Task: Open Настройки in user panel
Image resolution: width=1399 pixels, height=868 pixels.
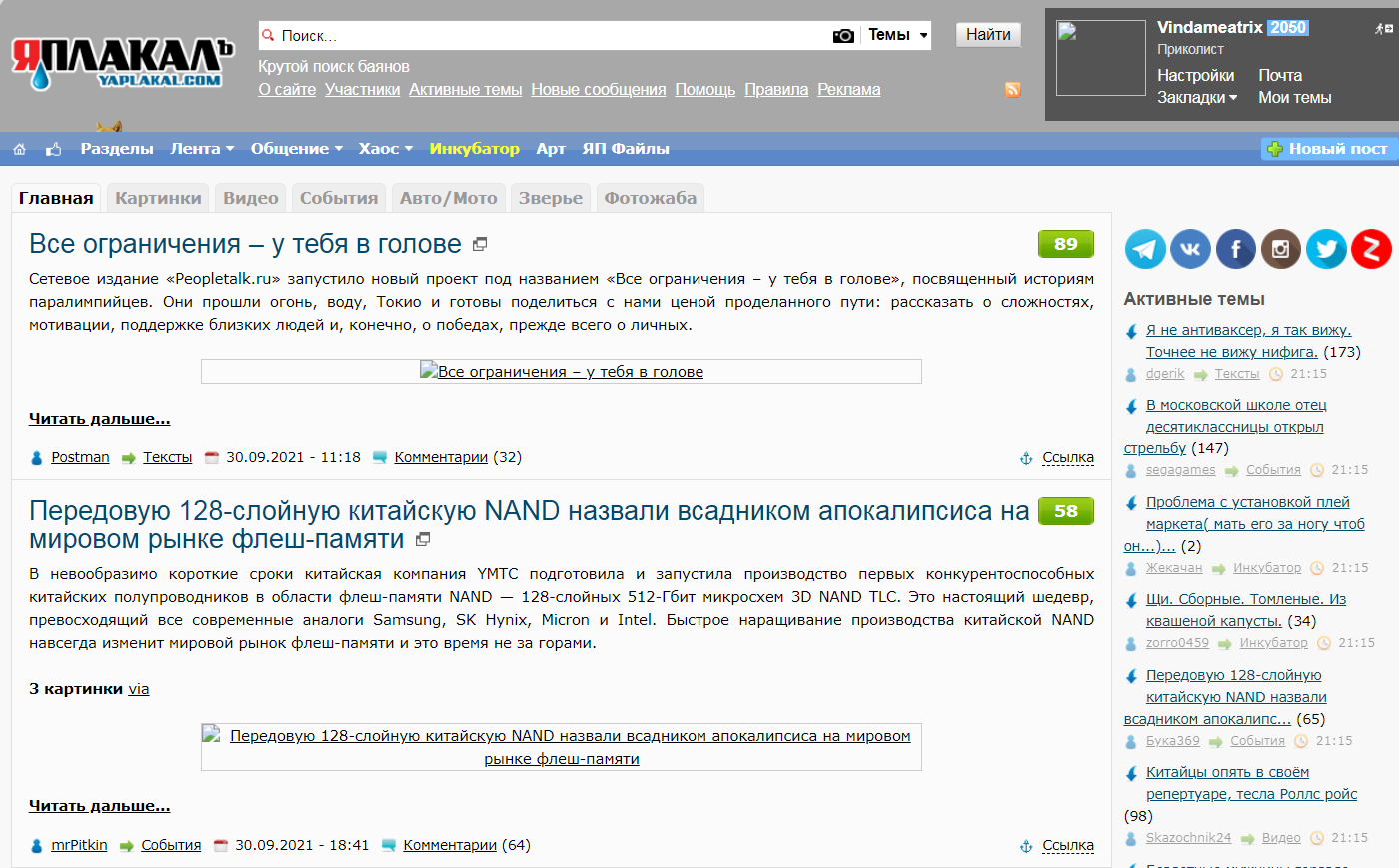Action: (x=1196, y=75)
